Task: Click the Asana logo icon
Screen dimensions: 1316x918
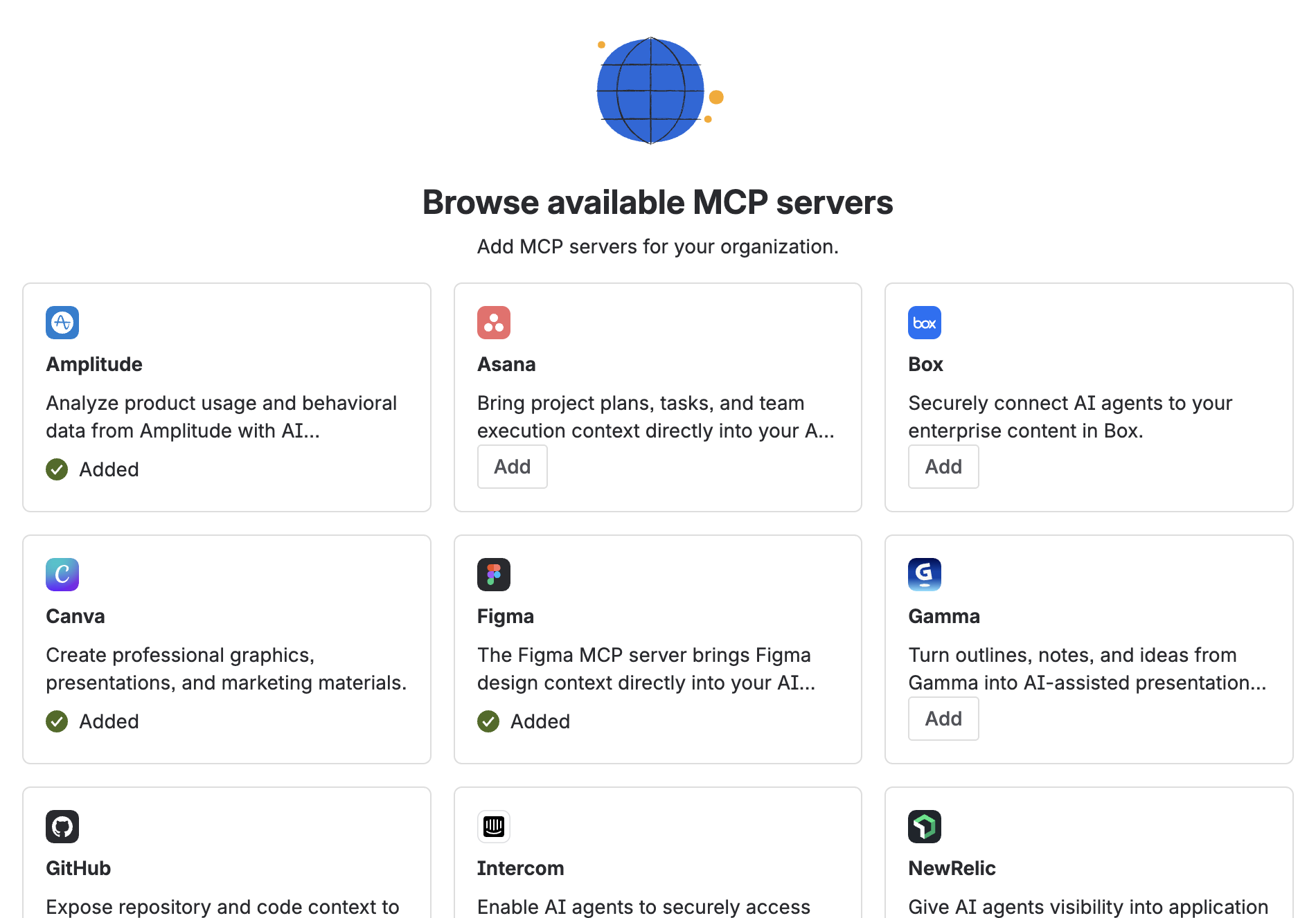Action: click(x=493, y=323)
